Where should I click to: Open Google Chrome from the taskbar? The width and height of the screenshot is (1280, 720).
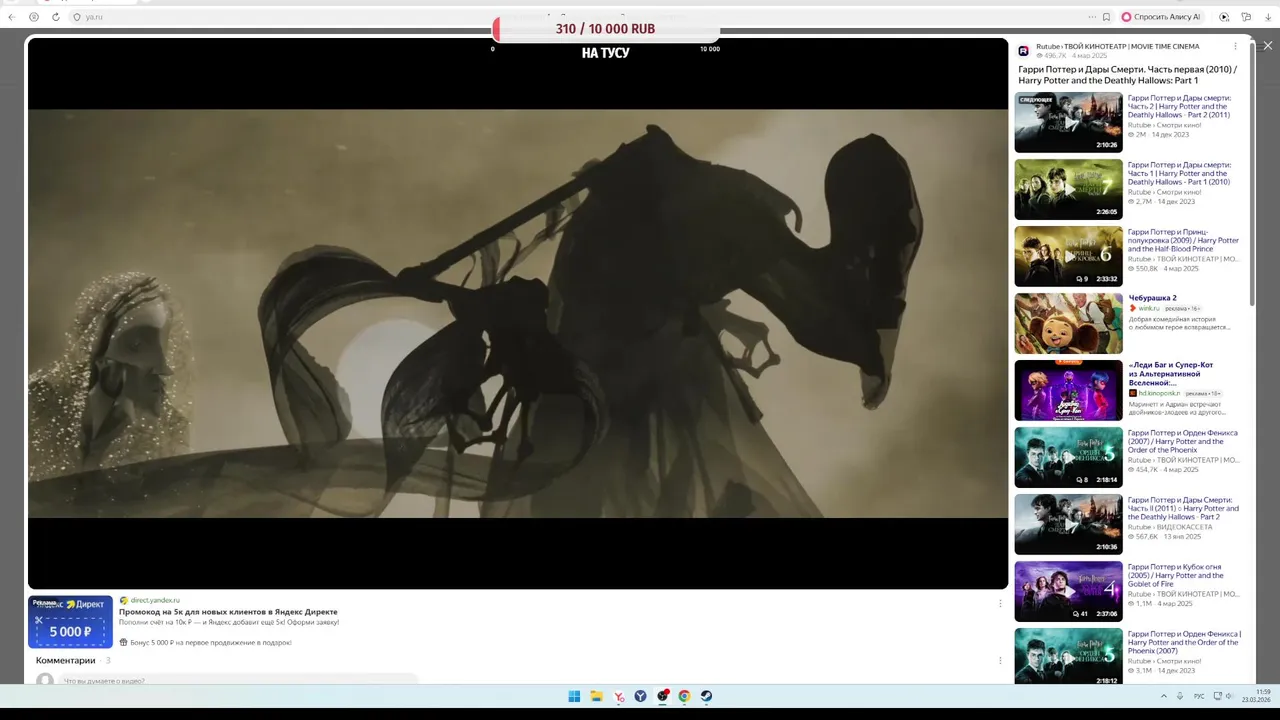point(684,696)
